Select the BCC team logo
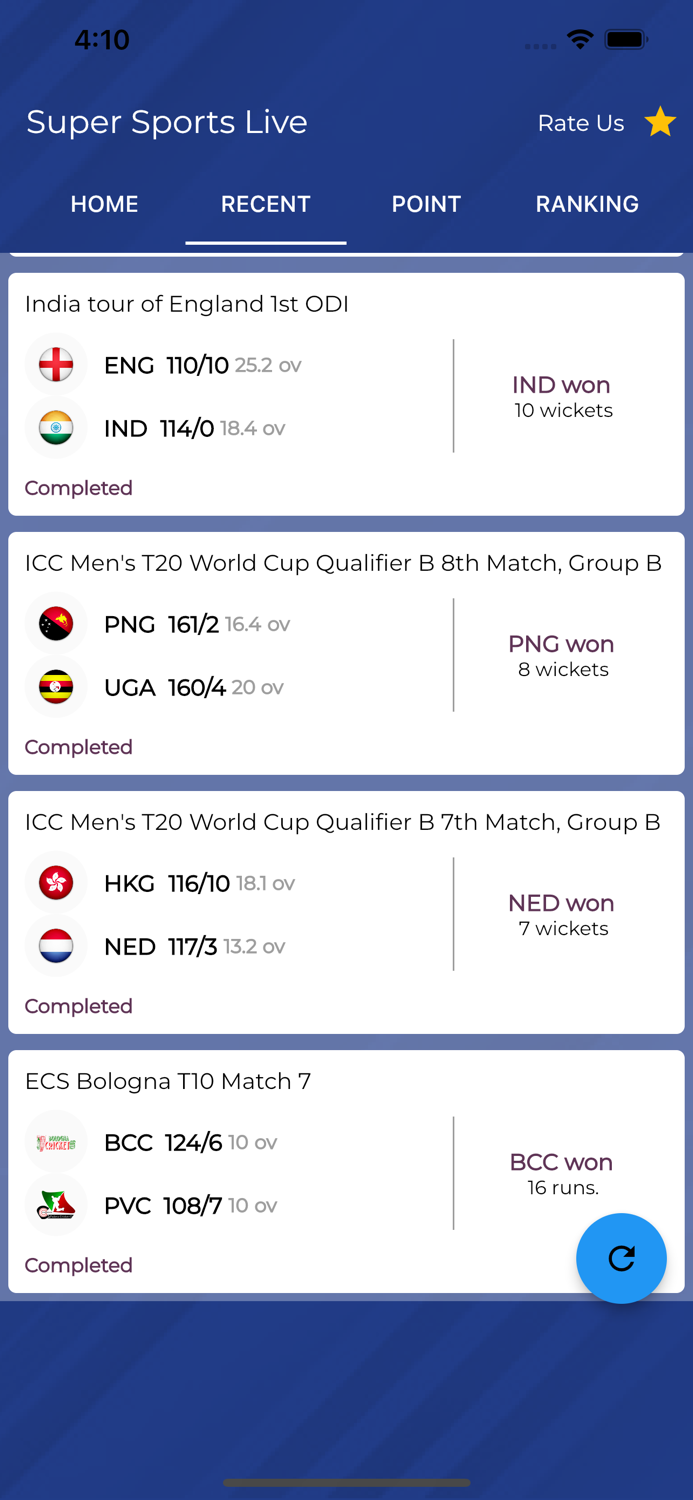The width and height of the screenshot is (693, 1500). click(x=56, y=1142)
